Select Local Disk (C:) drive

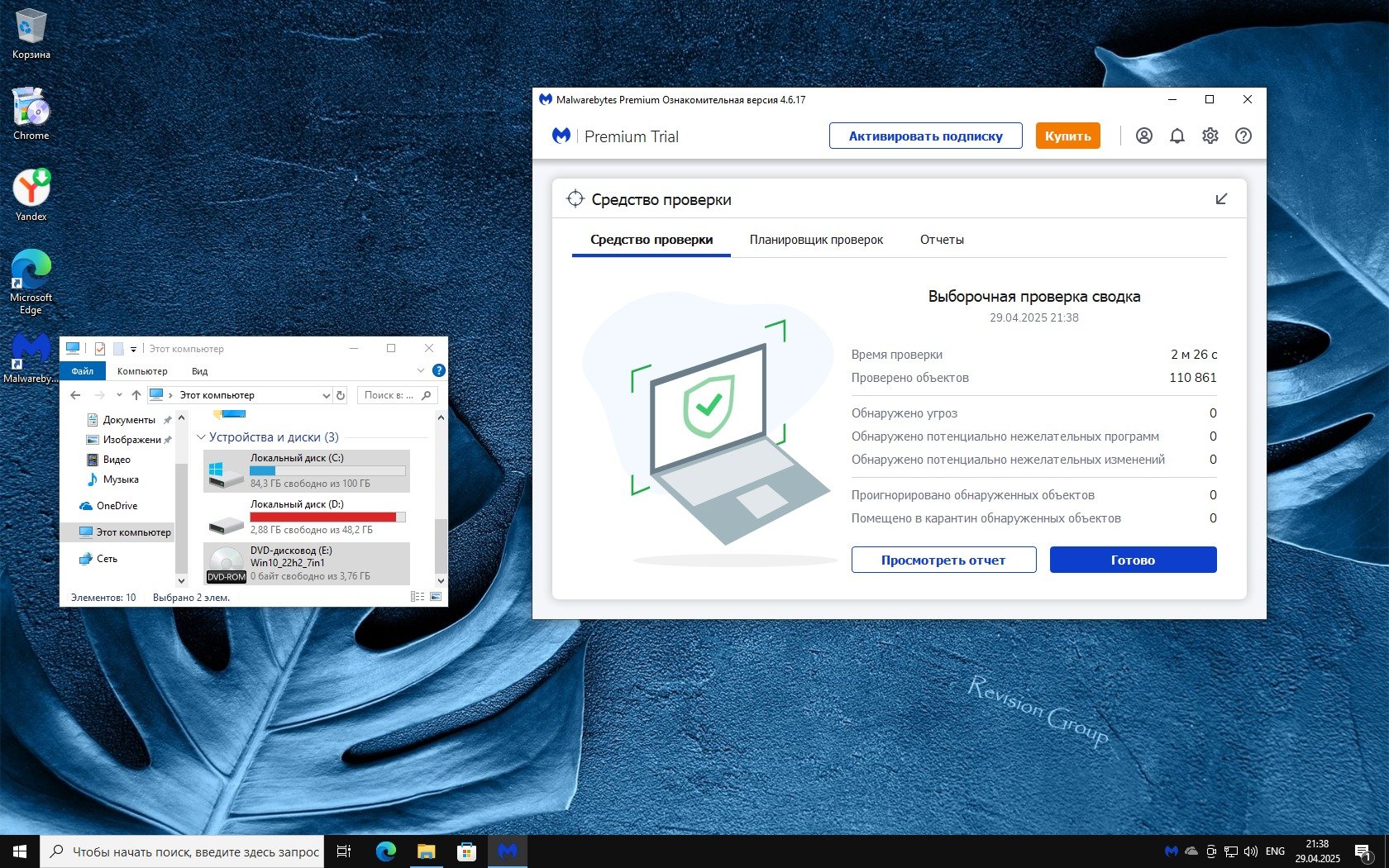coord(307,470)
